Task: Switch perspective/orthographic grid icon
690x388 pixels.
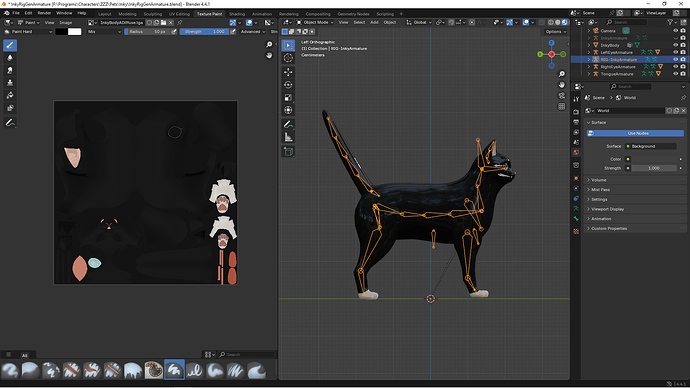Action: coord(562,106)
